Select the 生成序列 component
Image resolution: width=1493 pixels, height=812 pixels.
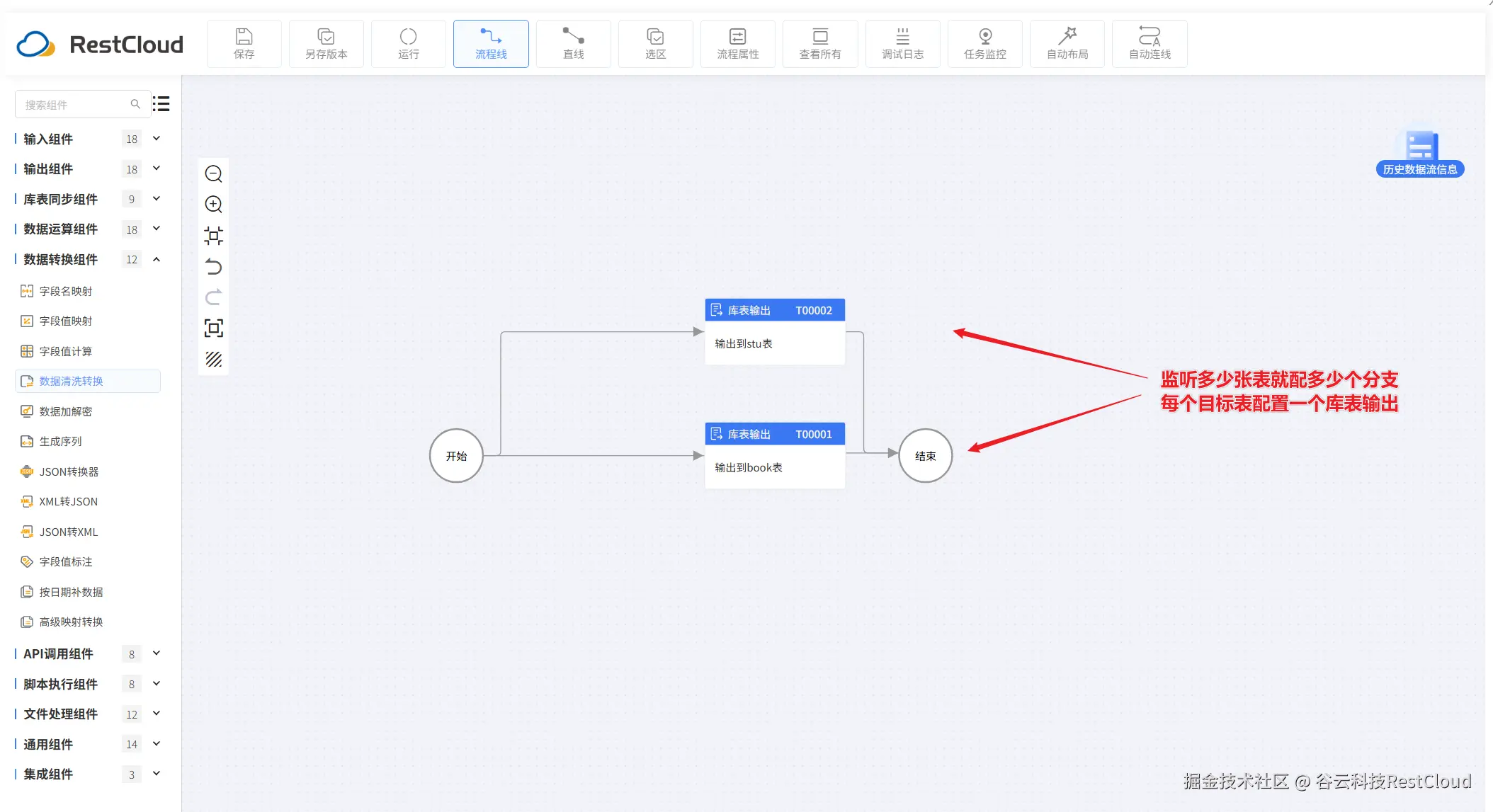[x=88, y=441]
